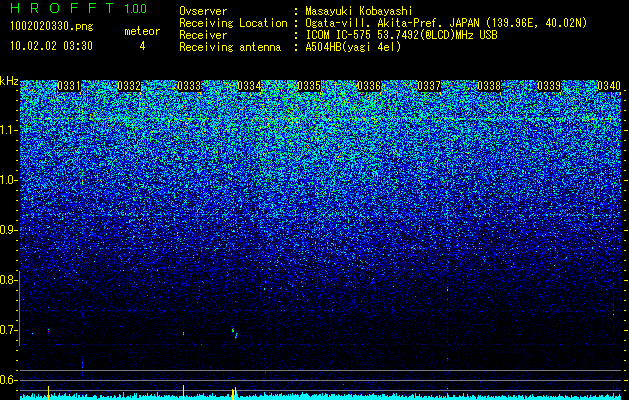Select the kHz axis unit label
The image size is (629, 400).
(x=9, y=81)
